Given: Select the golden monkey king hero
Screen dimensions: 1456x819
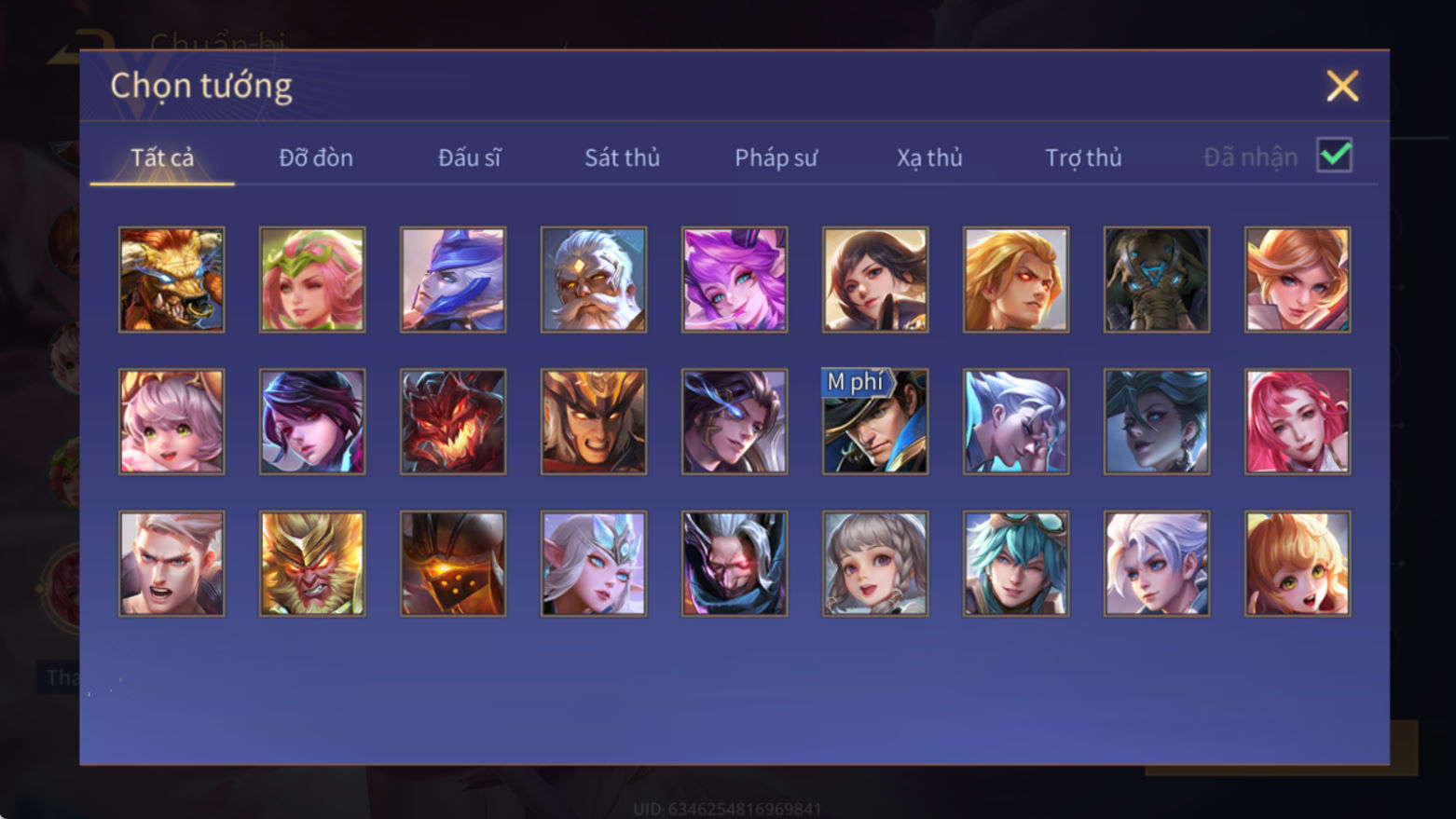Looking at the screenshot, I should pos(312,563).
